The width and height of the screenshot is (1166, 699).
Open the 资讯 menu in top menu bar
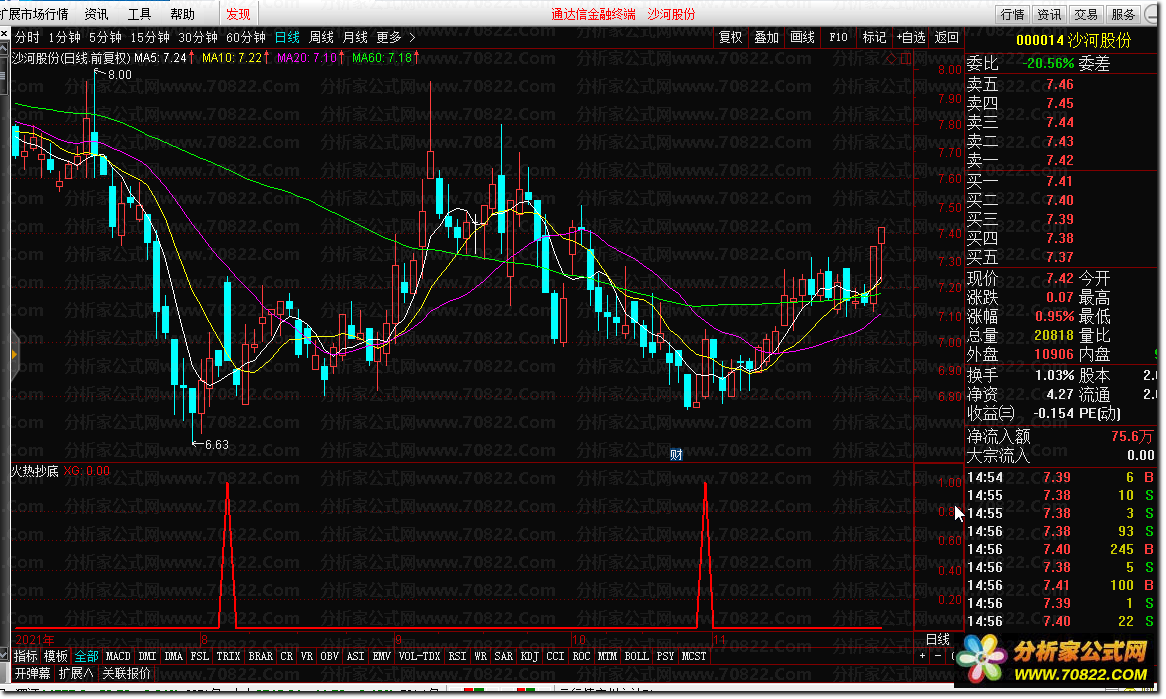point(96,14)
